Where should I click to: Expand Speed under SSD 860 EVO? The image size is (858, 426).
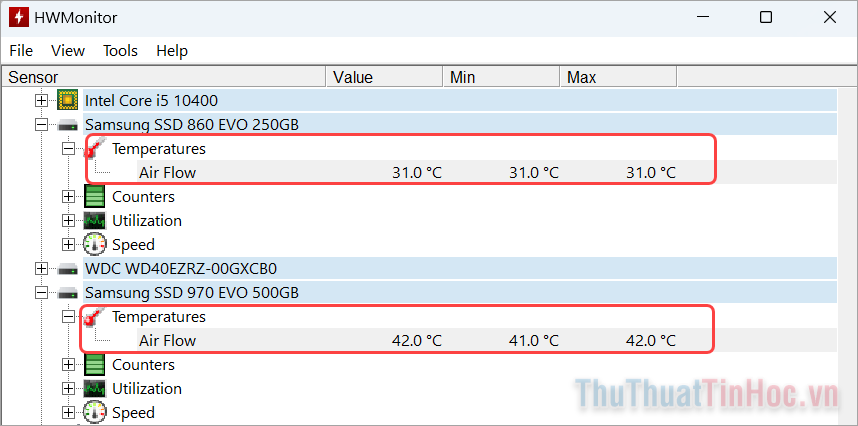pyautogui.click(x=68, y=244)
